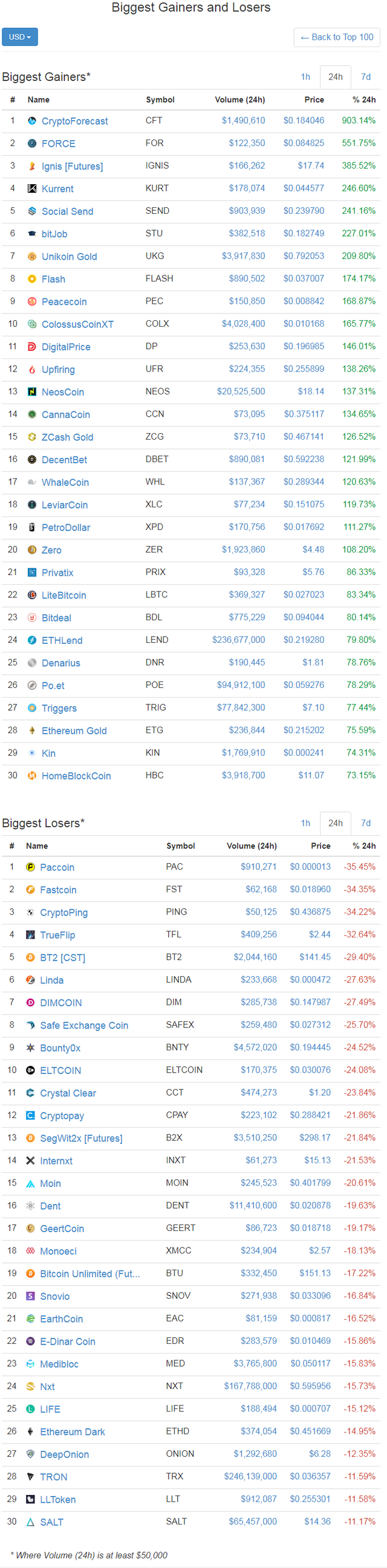Click BT2 [CST] price $141.45

coord(315,957)
